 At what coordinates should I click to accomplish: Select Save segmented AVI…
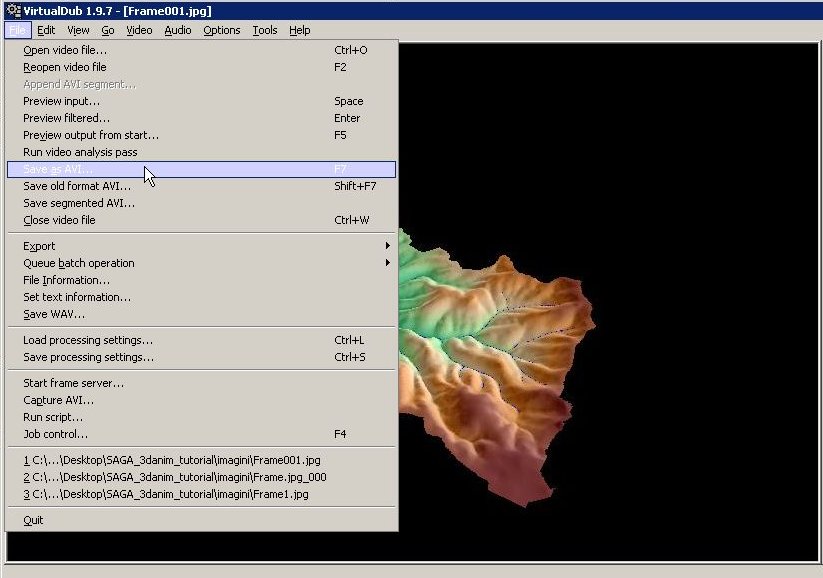click(x=202, y=203)
